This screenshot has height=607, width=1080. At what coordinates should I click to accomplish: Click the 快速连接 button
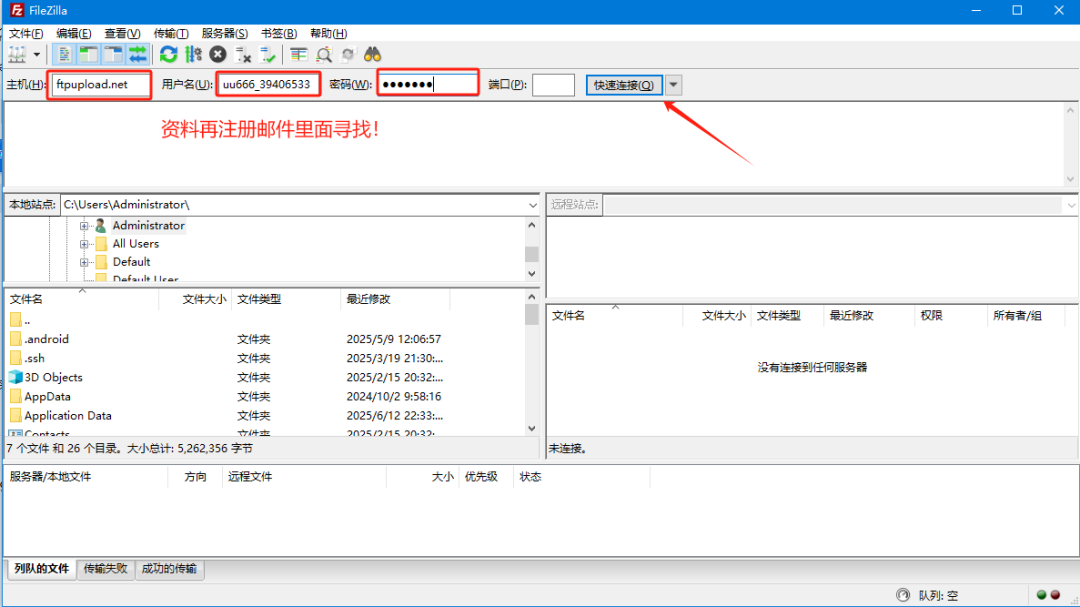624,85
